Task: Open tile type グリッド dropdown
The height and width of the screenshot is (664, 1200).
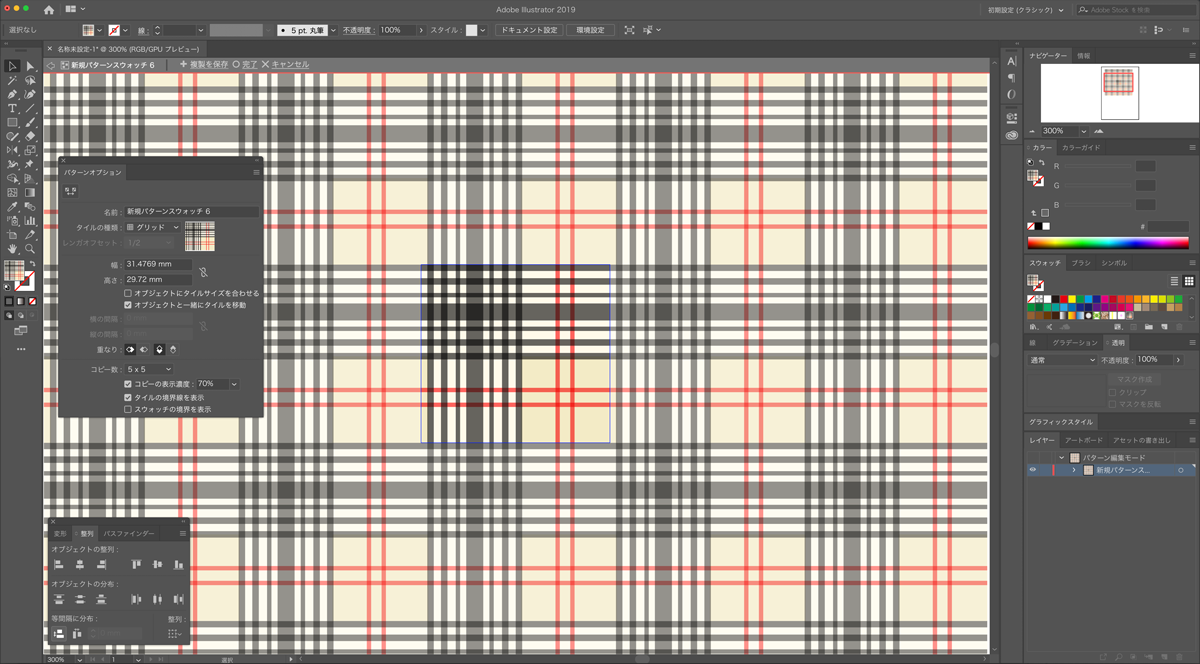Action: [x=152, y=227]
